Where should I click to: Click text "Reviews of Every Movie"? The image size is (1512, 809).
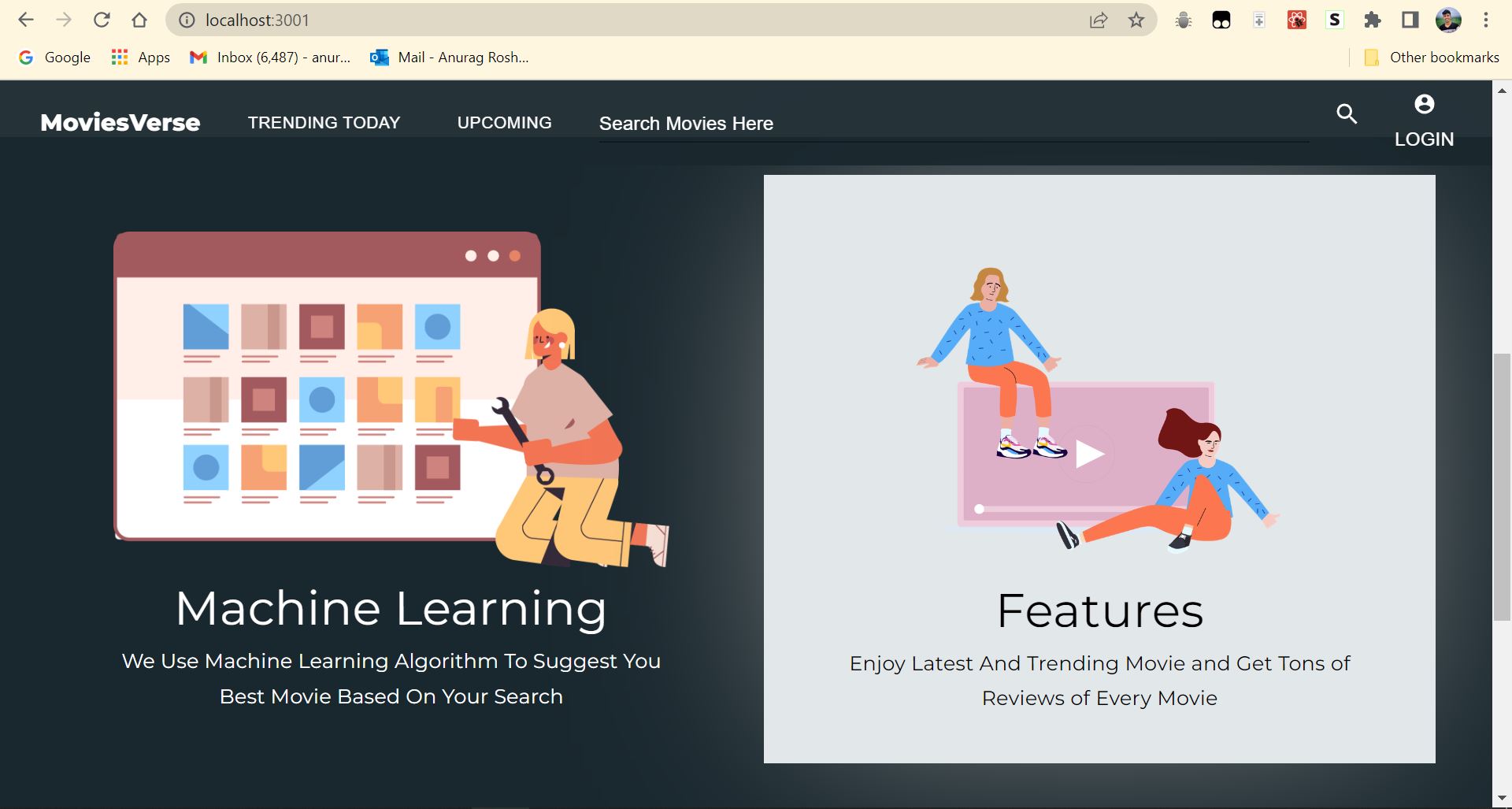[x=1099, y=698]
